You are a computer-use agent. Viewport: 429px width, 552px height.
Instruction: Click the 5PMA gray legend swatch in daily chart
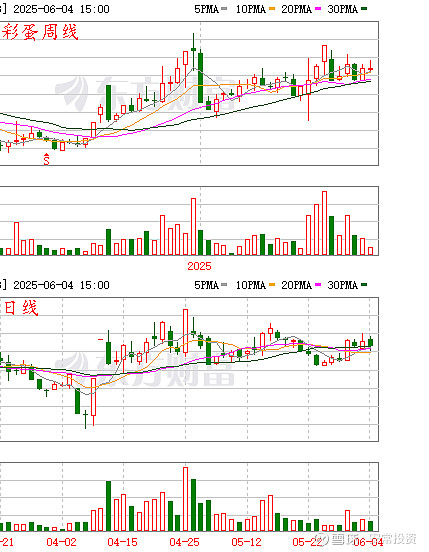[x=224, y=284]
